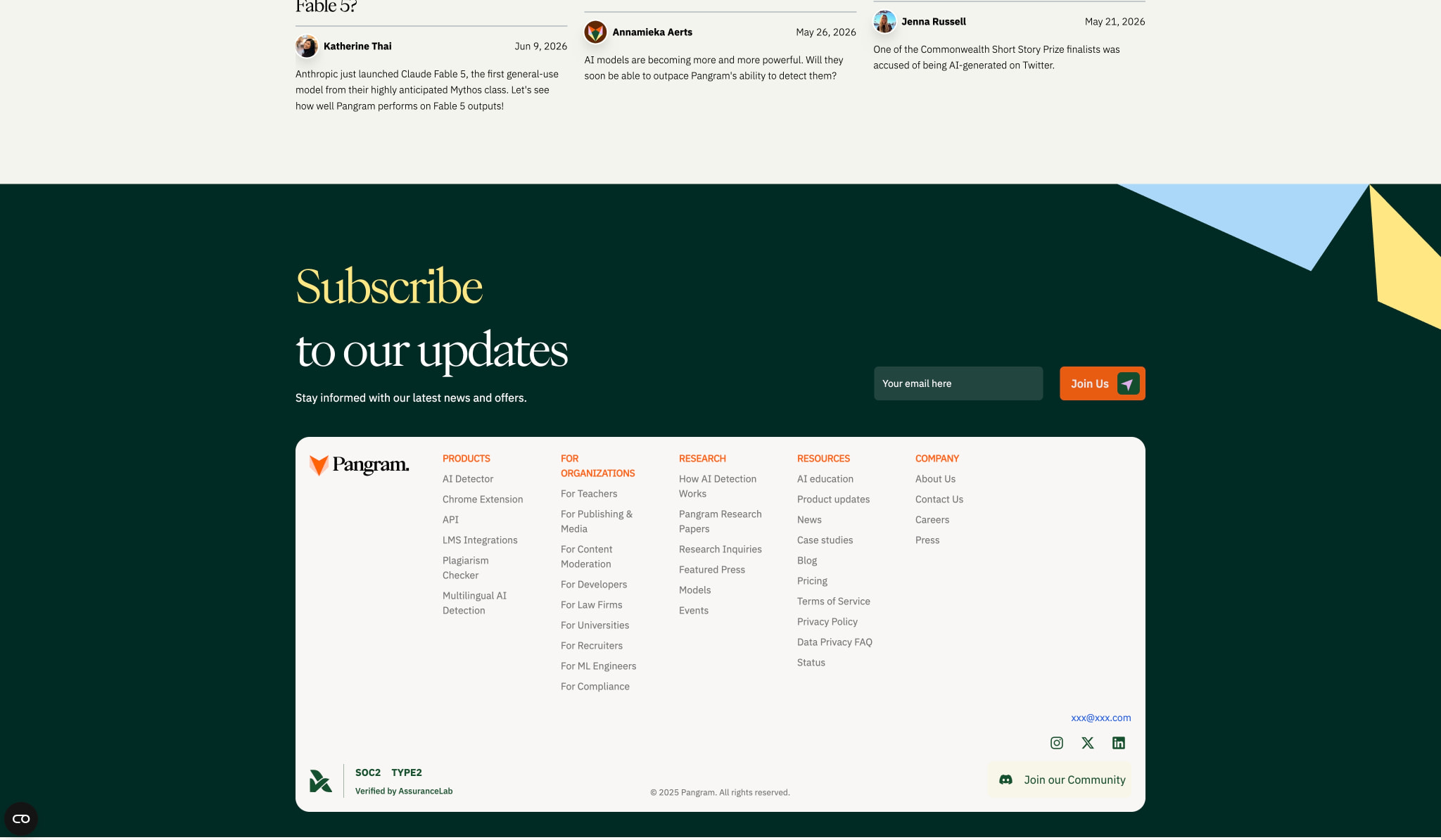This screenshot has width=1441, height=840.
Task: Click the 'May 21, 2026' post date
Action: point(1115,22)
